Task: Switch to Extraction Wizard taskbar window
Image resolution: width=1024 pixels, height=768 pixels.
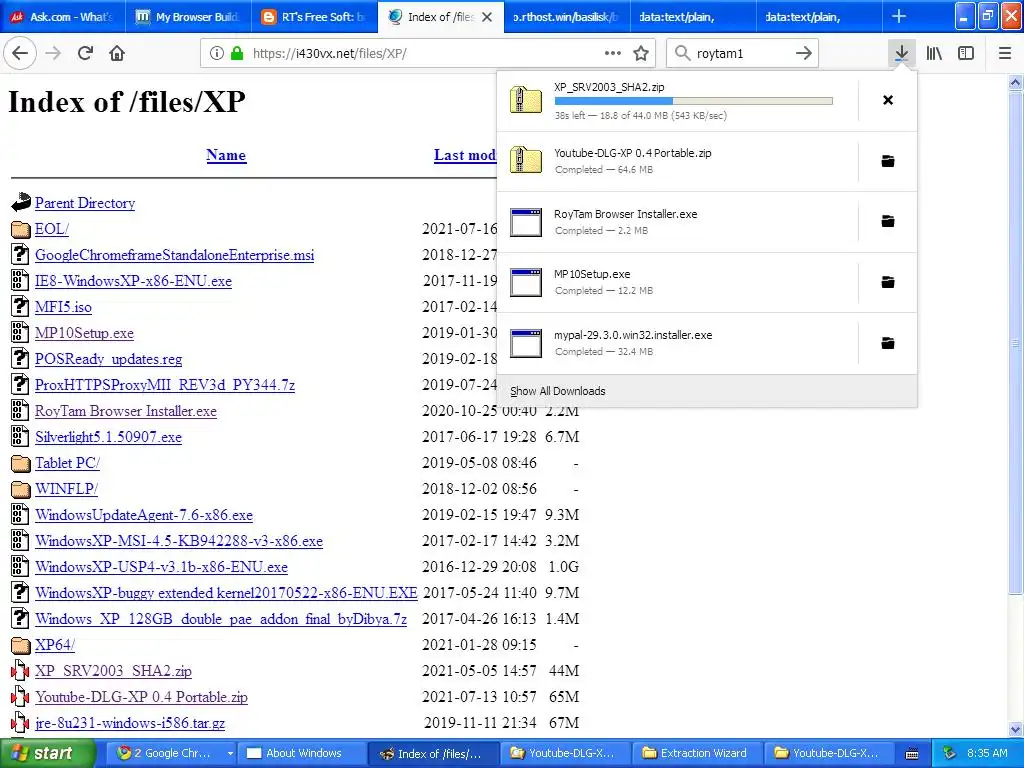Action: tap(696, 753)
